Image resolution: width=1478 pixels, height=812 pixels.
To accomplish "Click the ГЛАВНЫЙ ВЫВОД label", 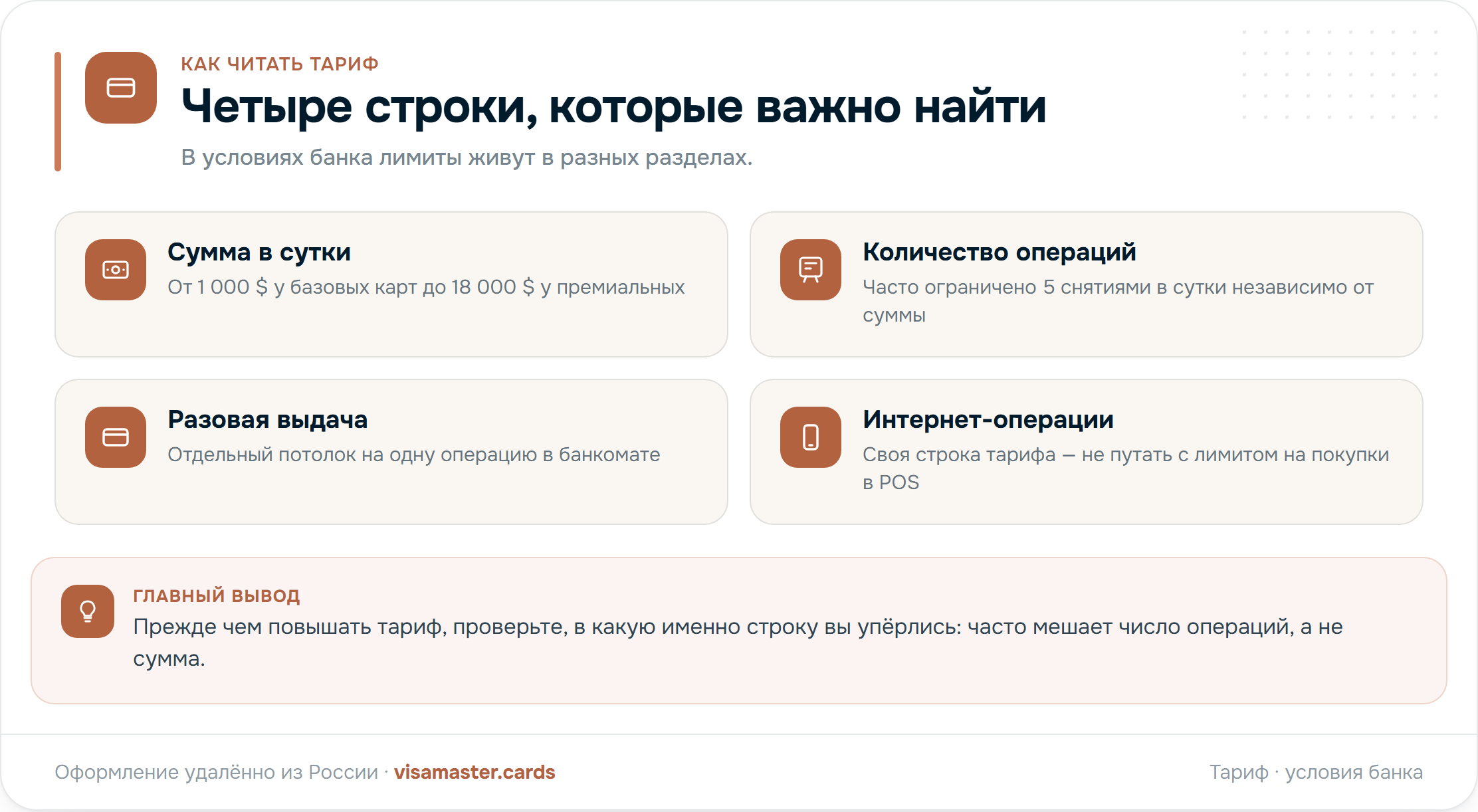I will [217, 595].
